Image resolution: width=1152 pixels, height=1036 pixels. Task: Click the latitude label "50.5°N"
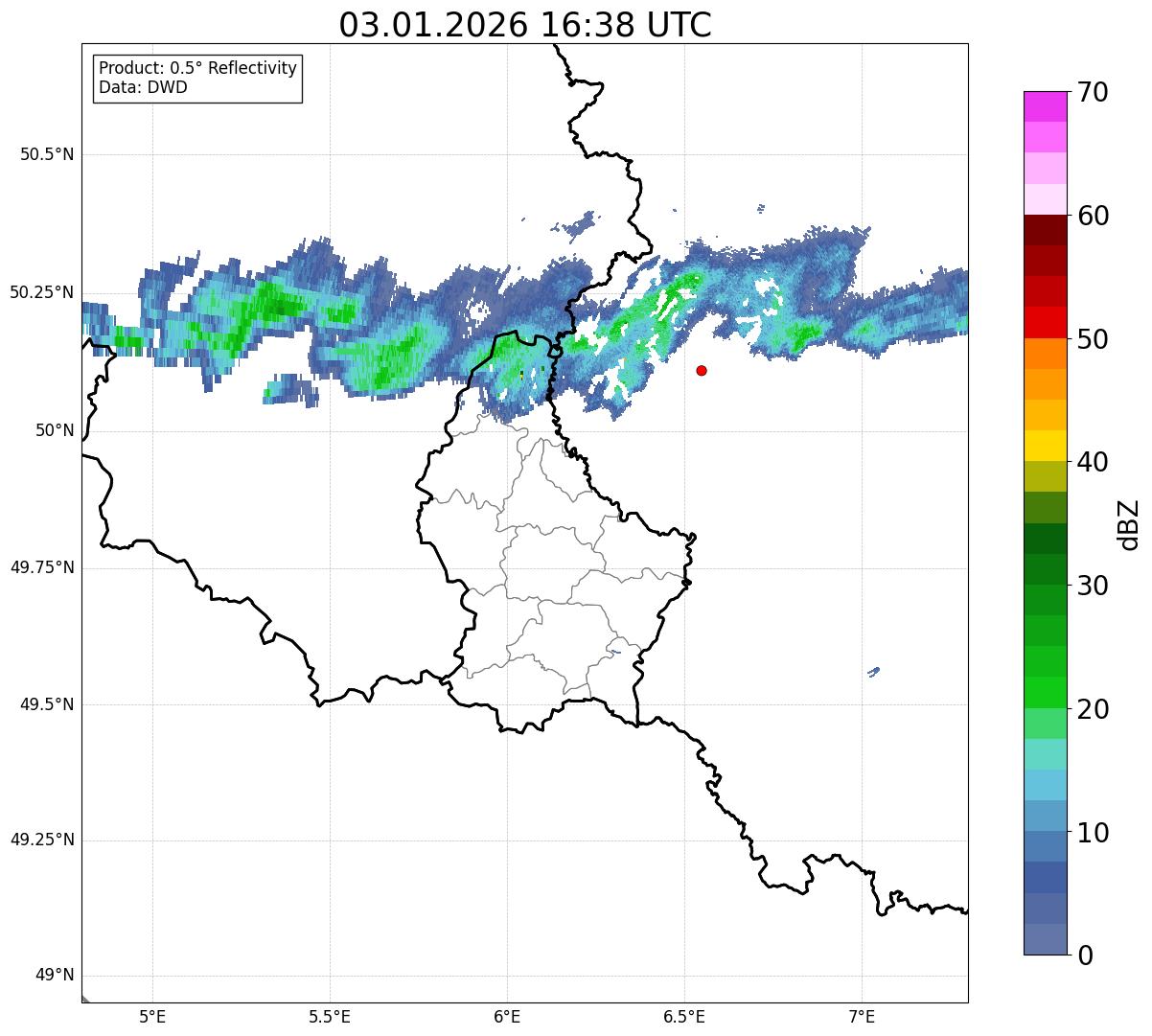(47, 154)
